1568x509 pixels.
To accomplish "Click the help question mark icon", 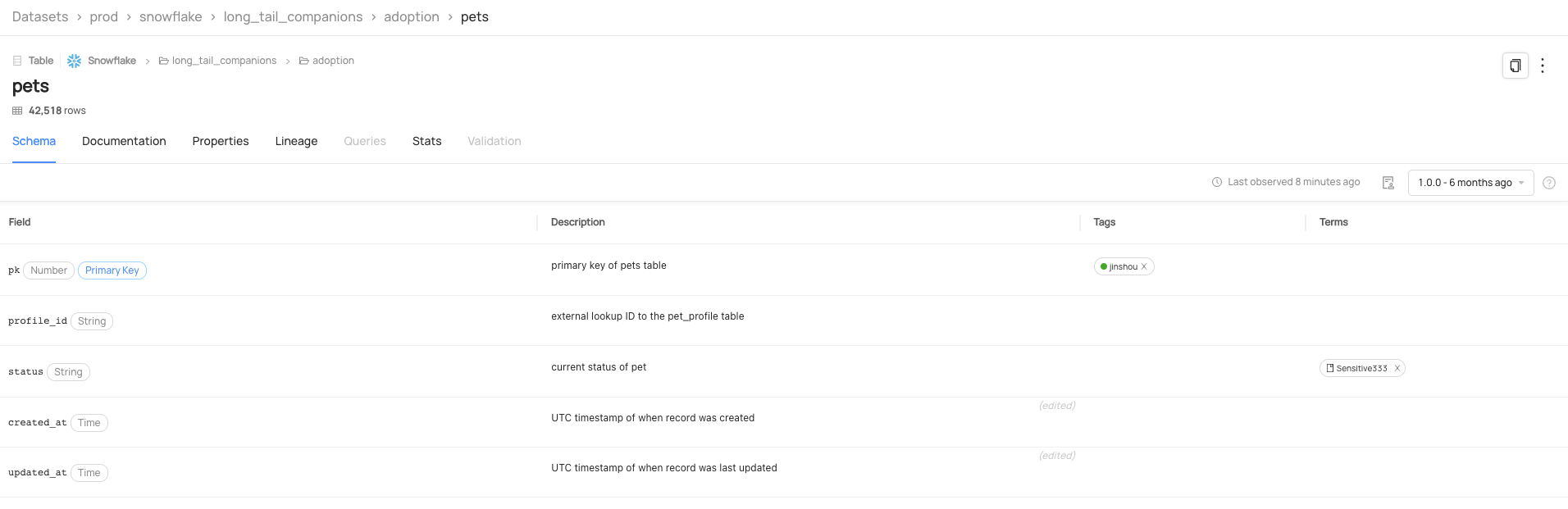I will coord(1548,183).
